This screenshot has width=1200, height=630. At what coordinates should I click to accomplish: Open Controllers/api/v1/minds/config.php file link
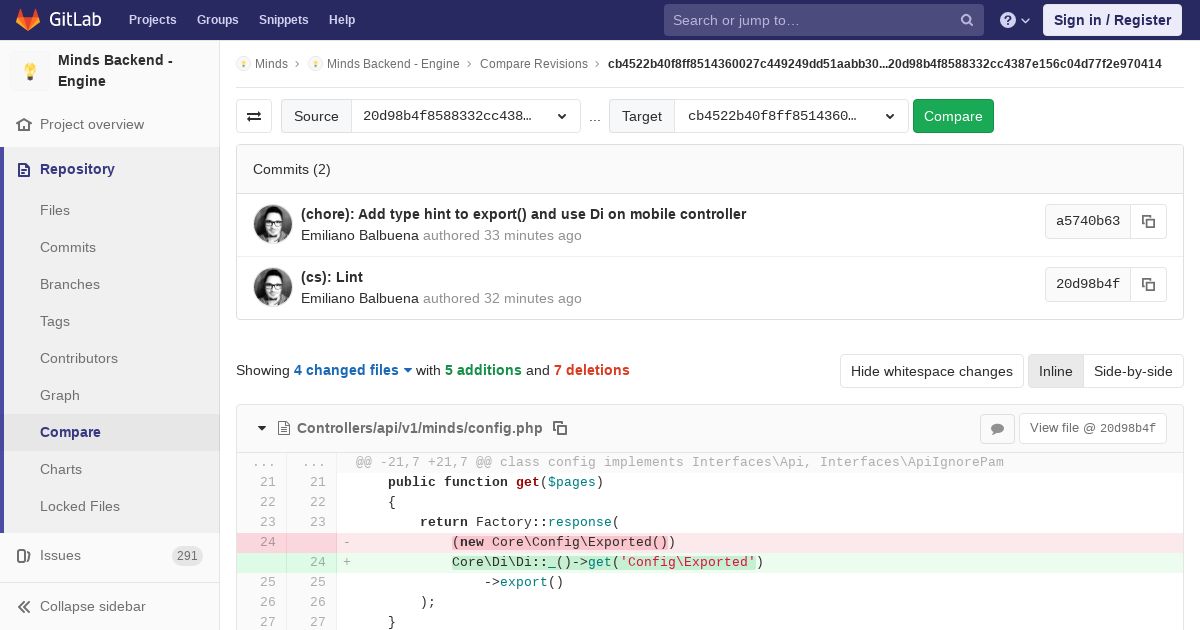click(x=420, y=428)
